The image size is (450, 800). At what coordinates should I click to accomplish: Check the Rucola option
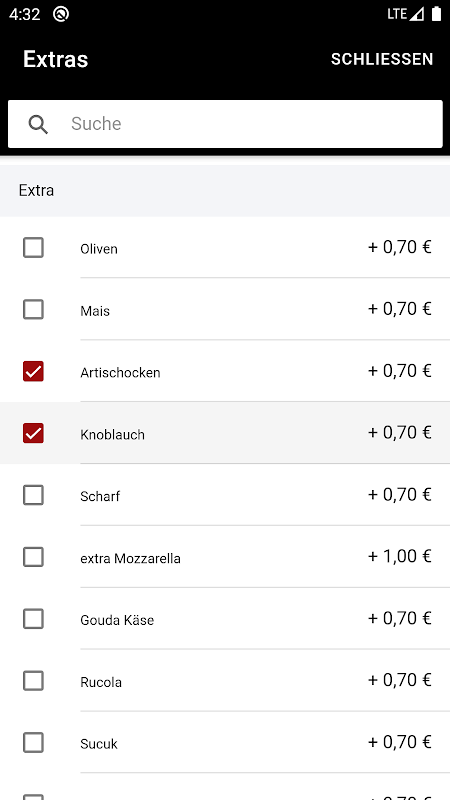(x=33, y=681)
